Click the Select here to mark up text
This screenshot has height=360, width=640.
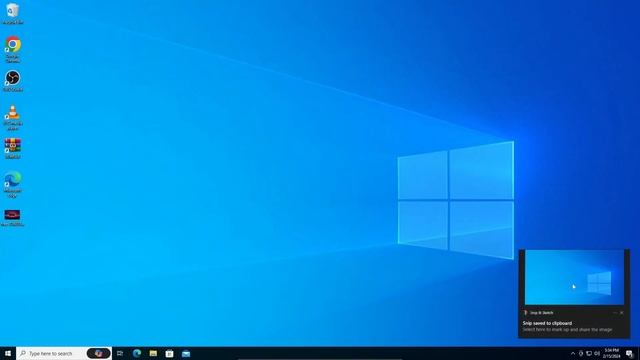click(567, 329)
